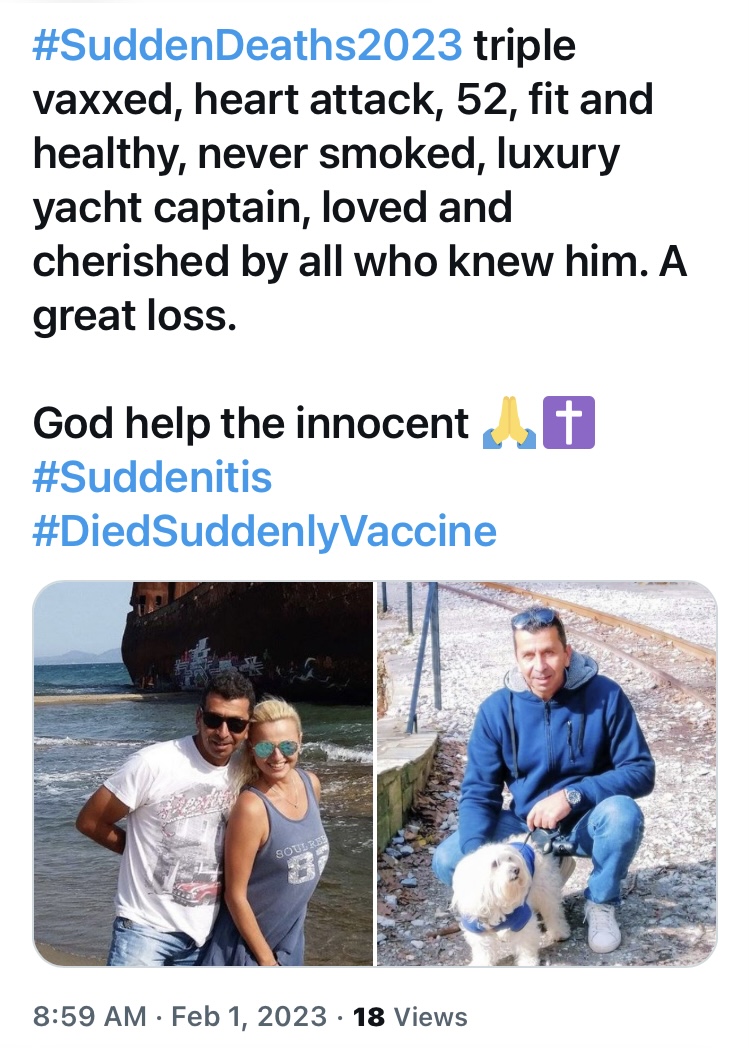Viewport: 750px width, 1048px height.
Task: Open the left photo of the beach couple
Action: pos(203,773)
